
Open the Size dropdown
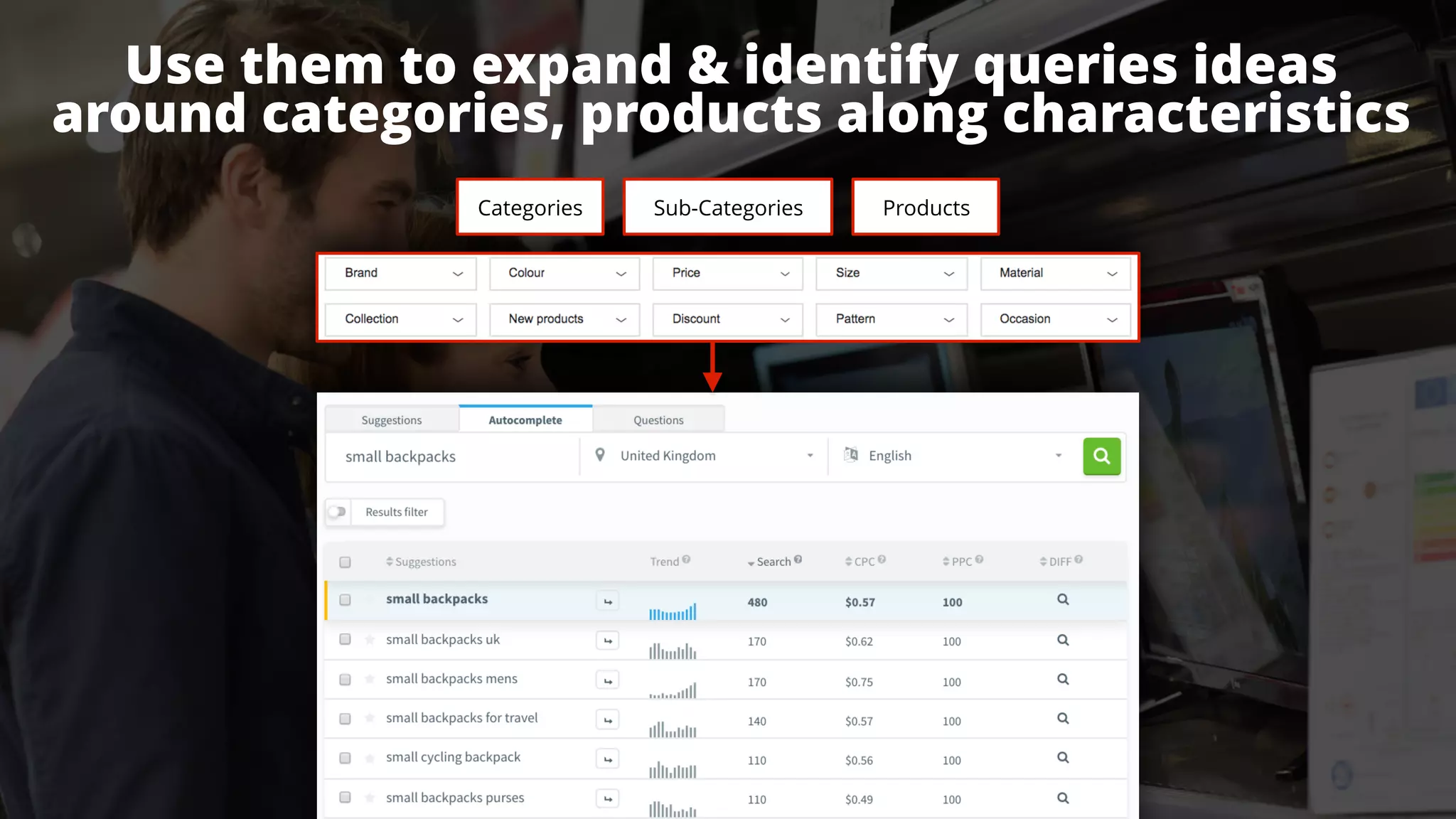click(x=892, y=274)
